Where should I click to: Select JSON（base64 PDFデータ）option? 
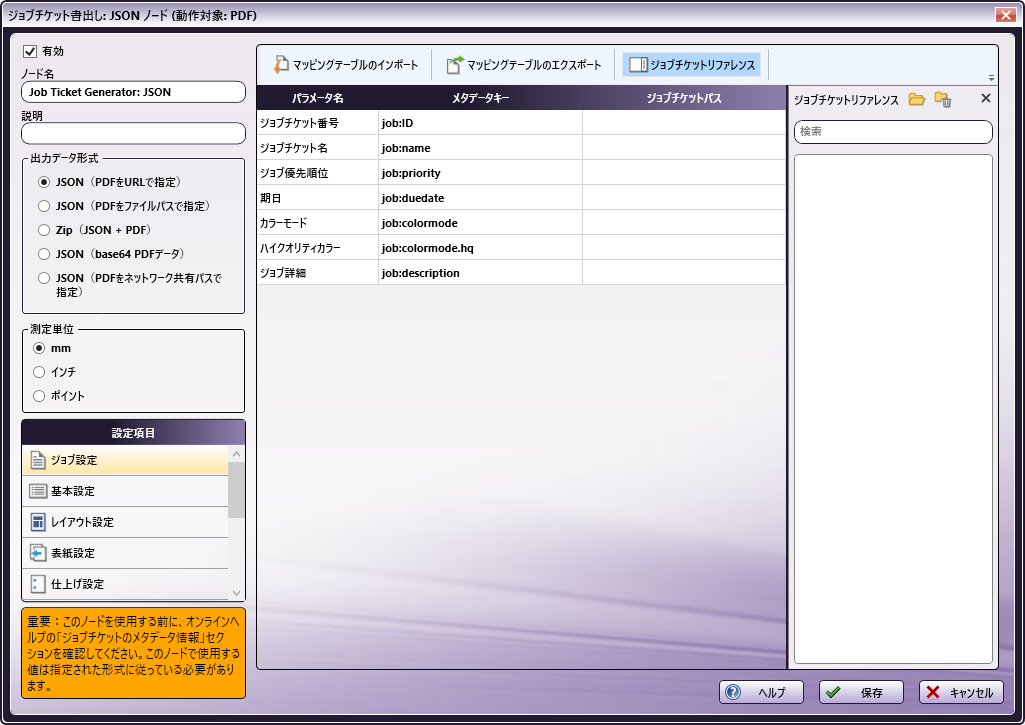click(x=44, y=254)
